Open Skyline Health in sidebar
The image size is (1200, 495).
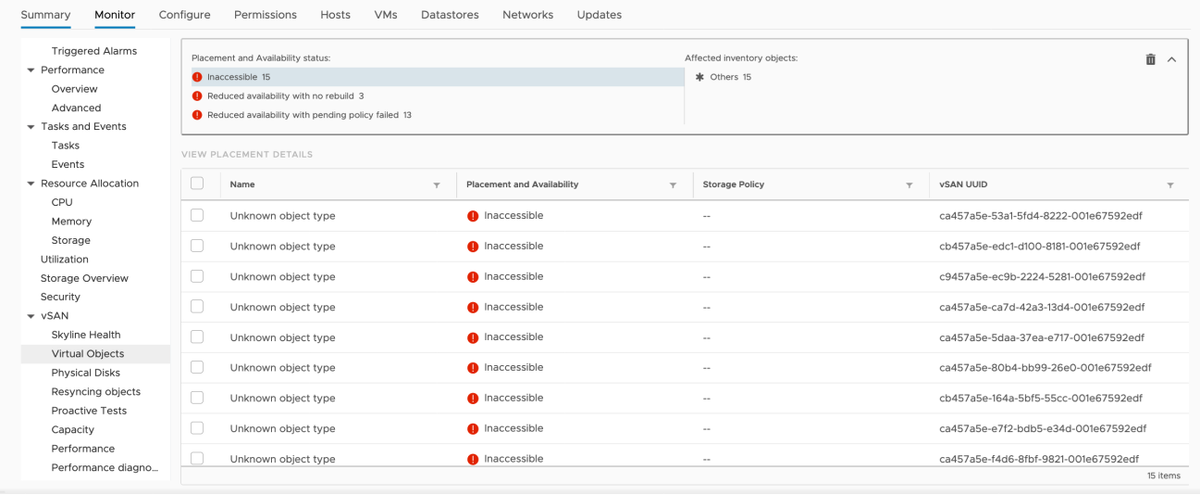tap(86, 335)
